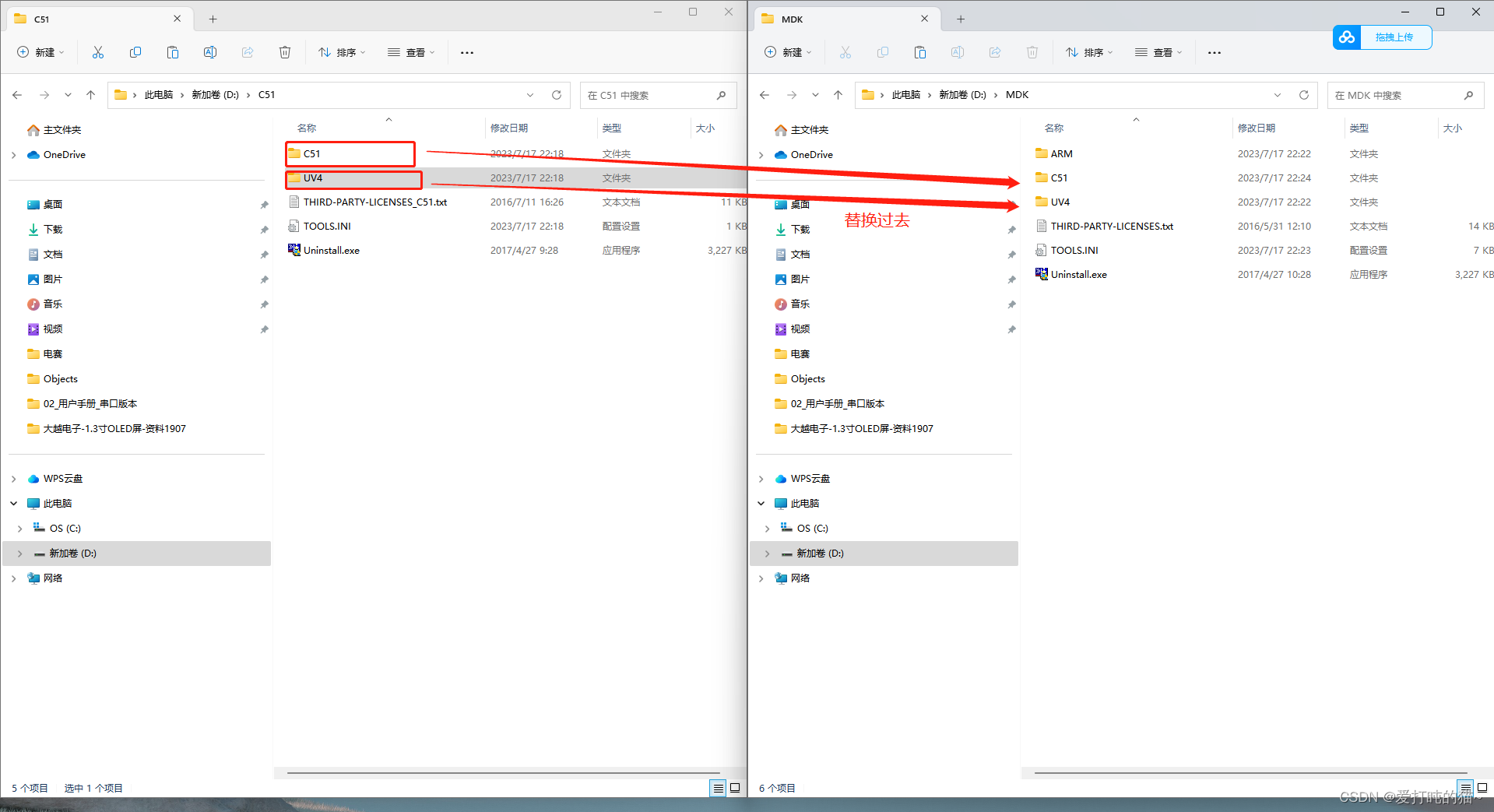Click the share icon in C51 window toolbar
The height and width of the screenshot is (812, 1494).
point(248,52)
